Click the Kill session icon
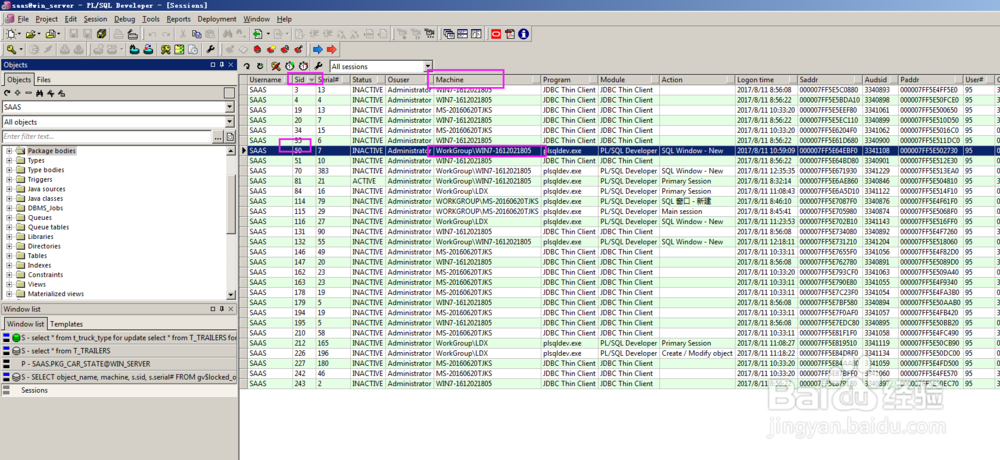Viewport: 1000px width, 460px height. click(x=276, y=66)
